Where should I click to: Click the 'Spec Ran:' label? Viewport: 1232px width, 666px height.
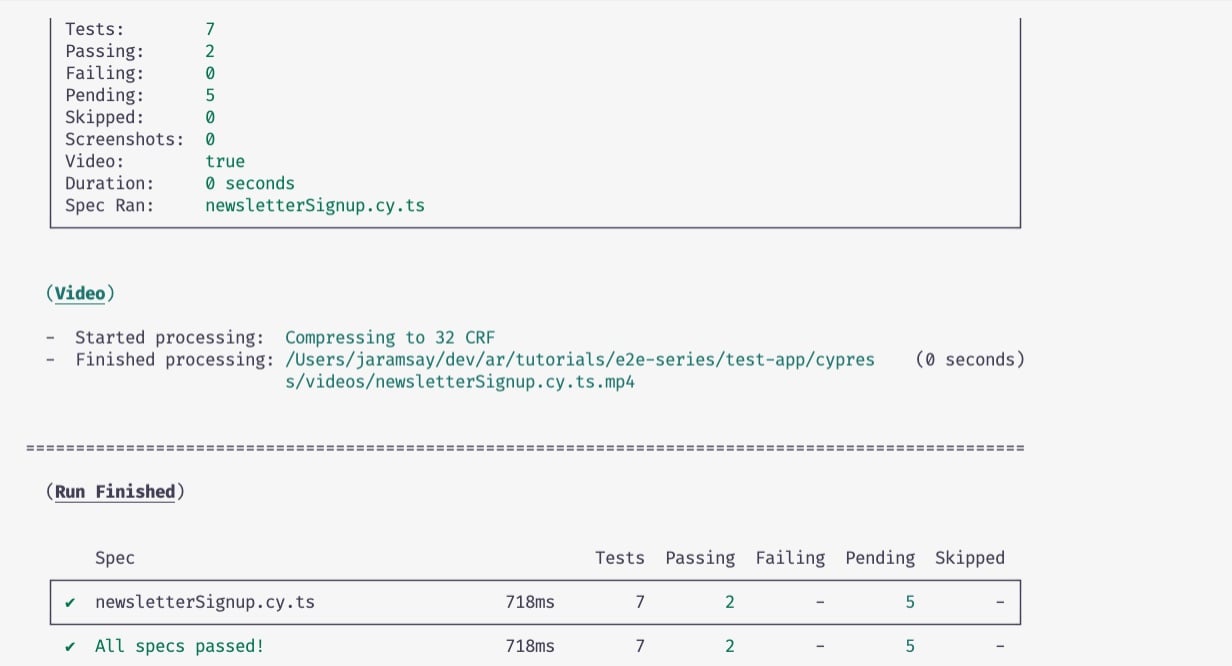point(110,205)
